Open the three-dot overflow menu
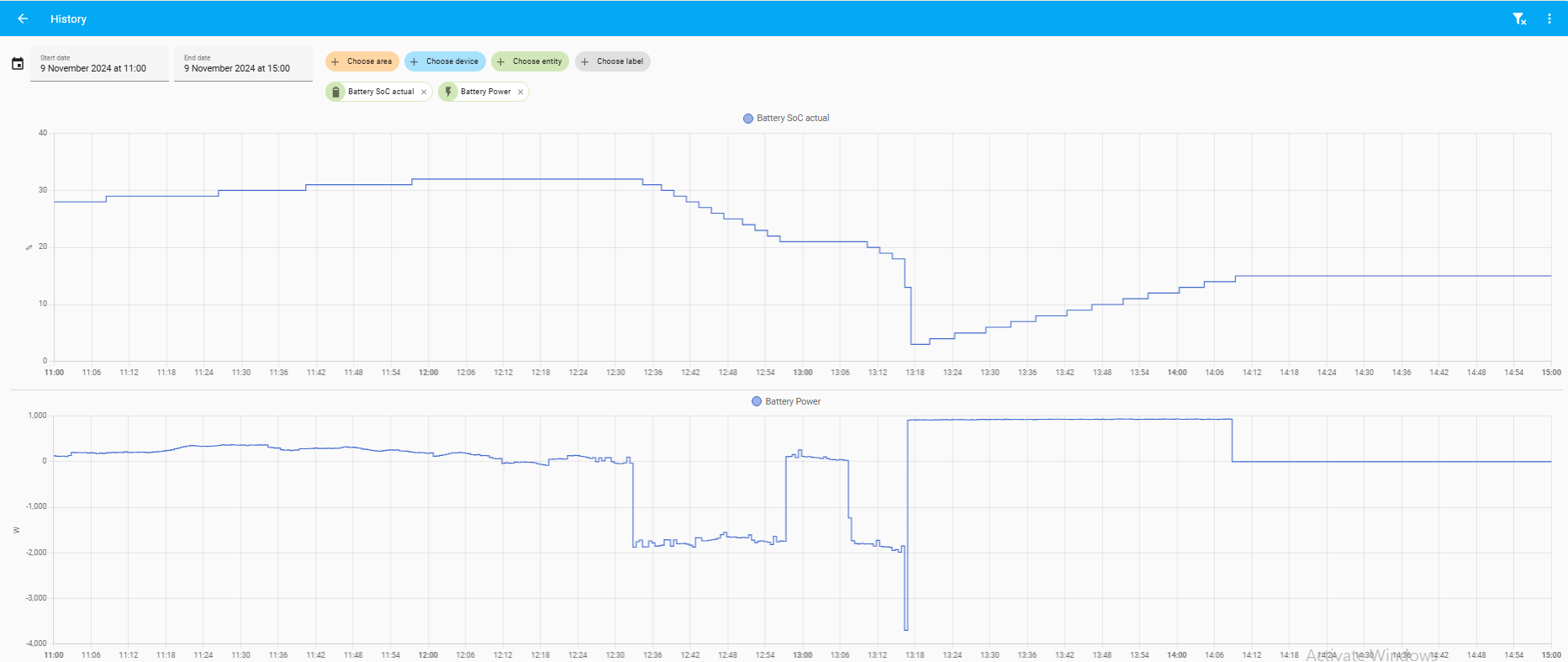1568x662 pixels. [1550, 19]
